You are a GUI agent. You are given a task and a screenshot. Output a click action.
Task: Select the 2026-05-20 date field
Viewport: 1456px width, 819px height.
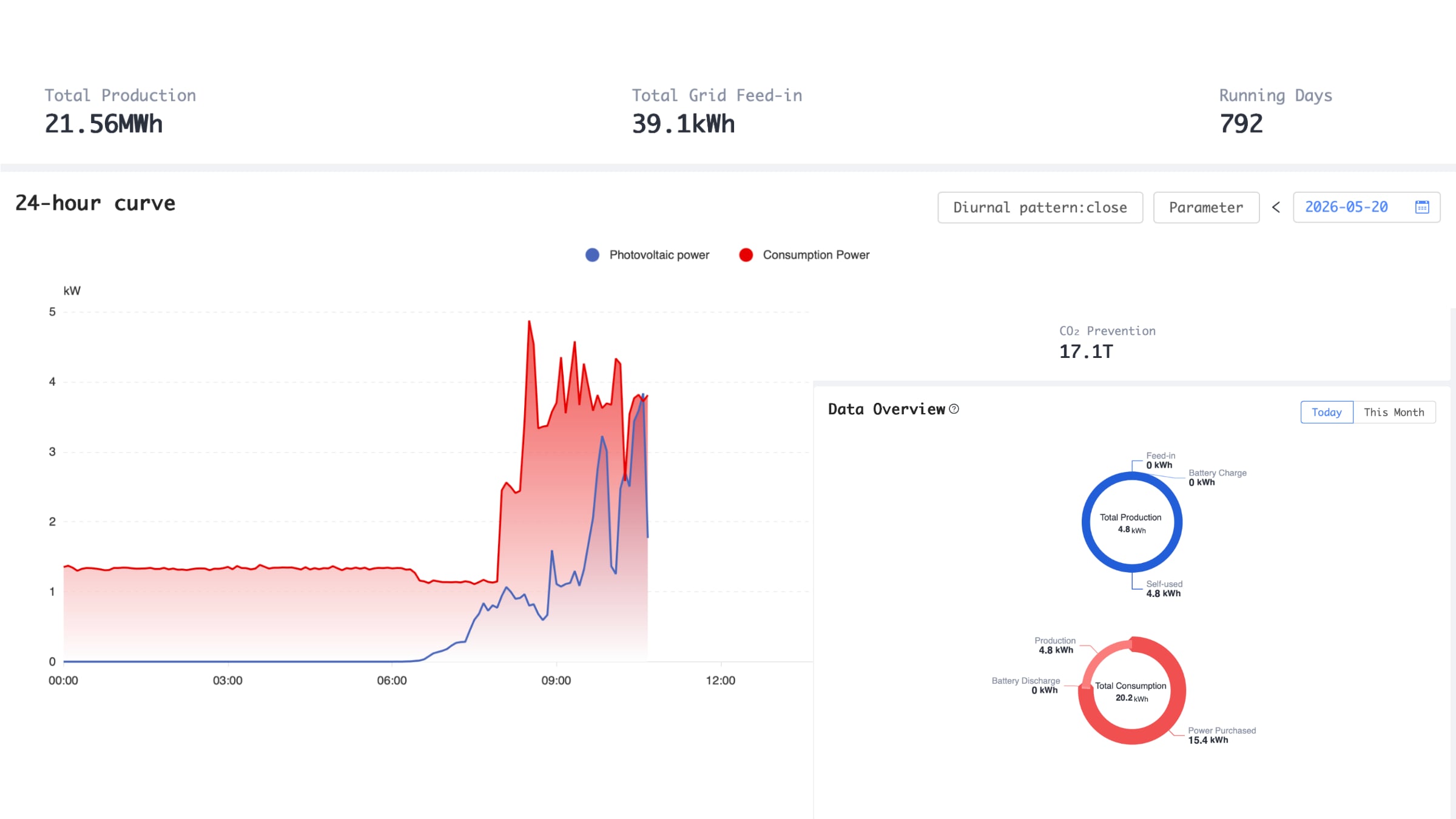point(1367,207)
